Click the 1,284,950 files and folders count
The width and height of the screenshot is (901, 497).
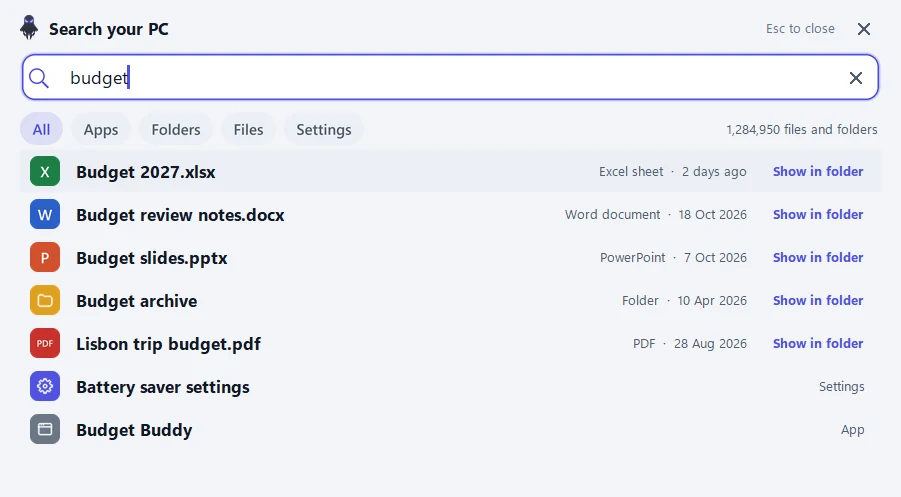(802, 129)
